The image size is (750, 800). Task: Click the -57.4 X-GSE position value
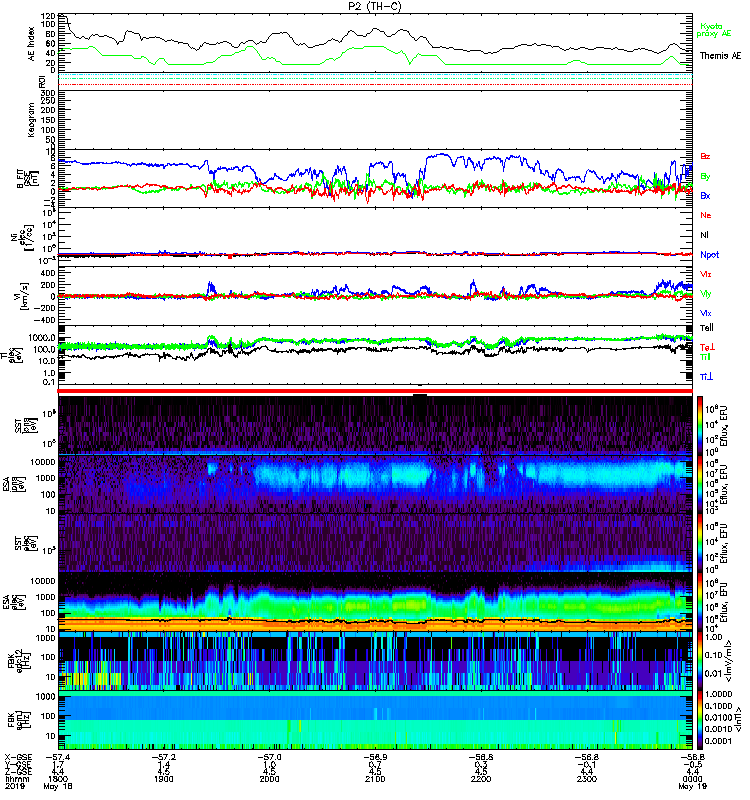pyautogui.click(x=58, y=758)
